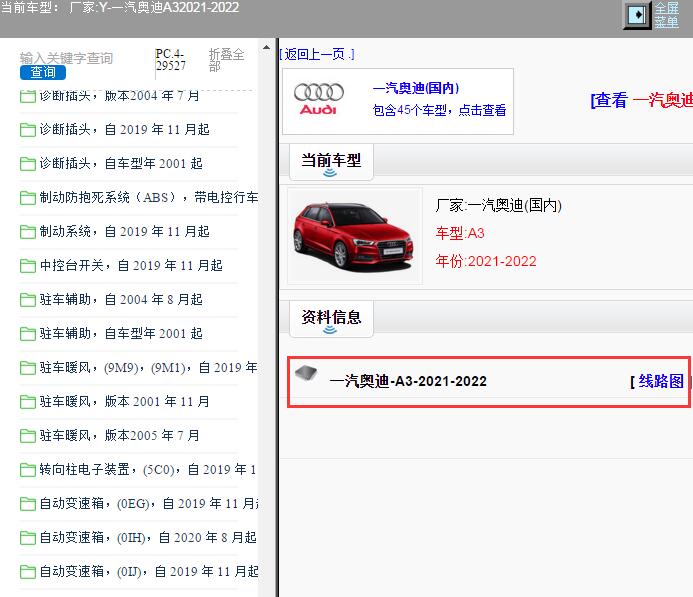Click folder icon of 中控台开关 row

28,266
